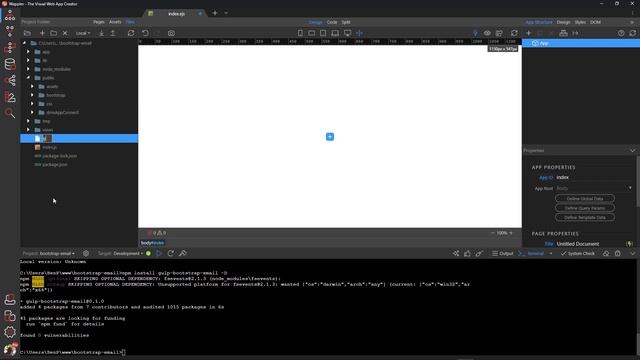Viewport: 640px width, 360px height.
Task: Click the Define Global Data button
Action: 584,198
